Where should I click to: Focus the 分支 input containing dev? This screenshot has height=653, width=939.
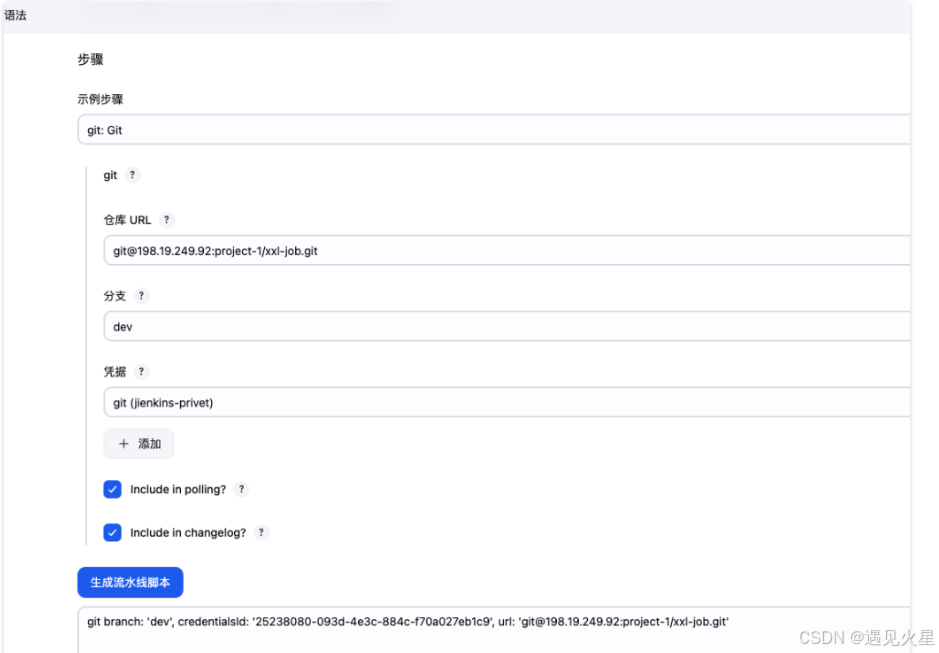click(x=507, y=326)
